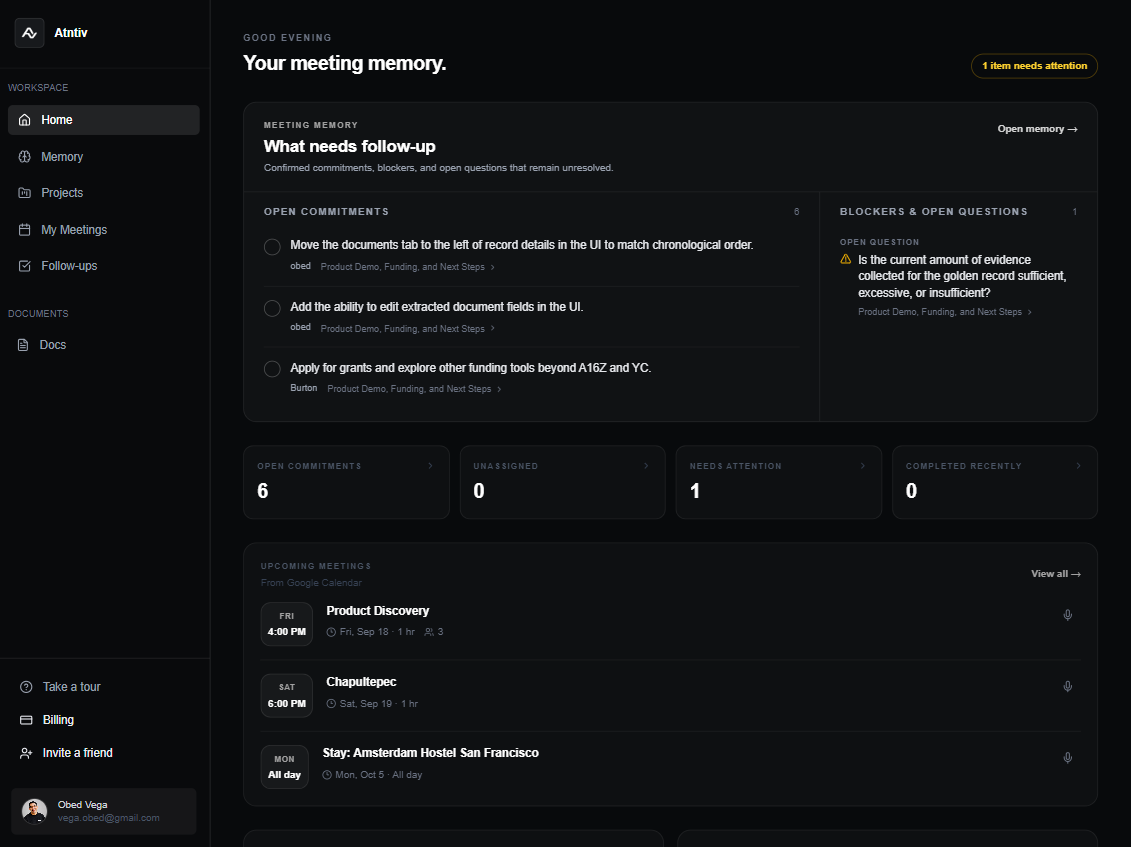Click clock icon under Product Discovery
This screenshot has height=847, width=1131.
[x=331, y=632]
